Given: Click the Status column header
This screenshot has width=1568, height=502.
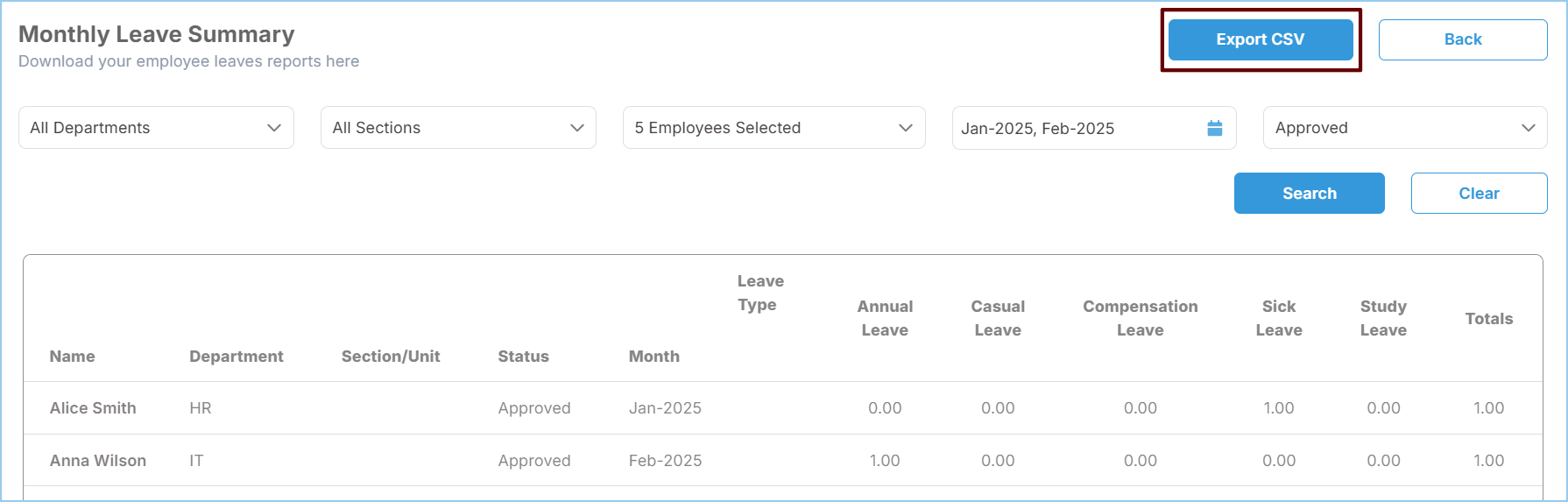Looking at the screenshot, I should click(x=523, y=357).
